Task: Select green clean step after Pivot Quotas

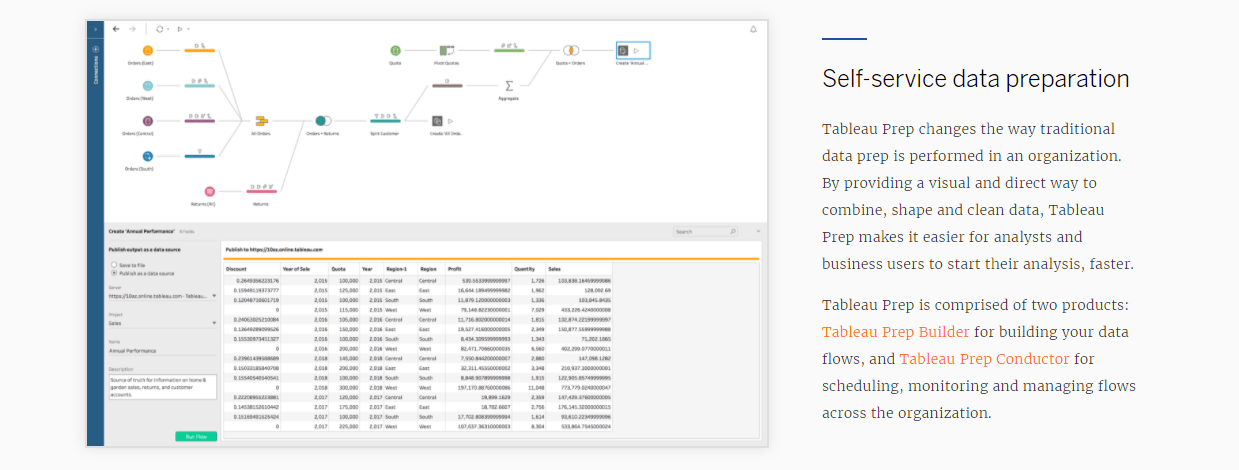Action: point(509,50)
